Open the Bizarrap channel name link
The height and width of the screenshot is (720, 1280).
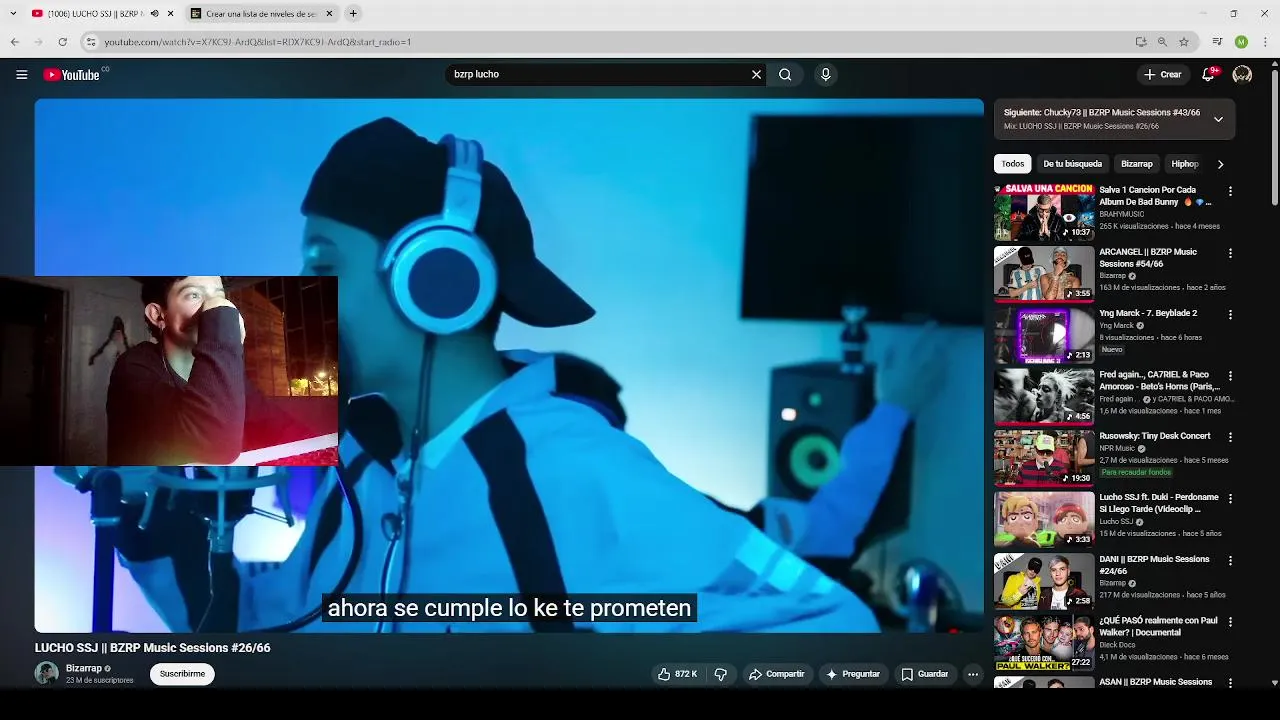[84, 668]
